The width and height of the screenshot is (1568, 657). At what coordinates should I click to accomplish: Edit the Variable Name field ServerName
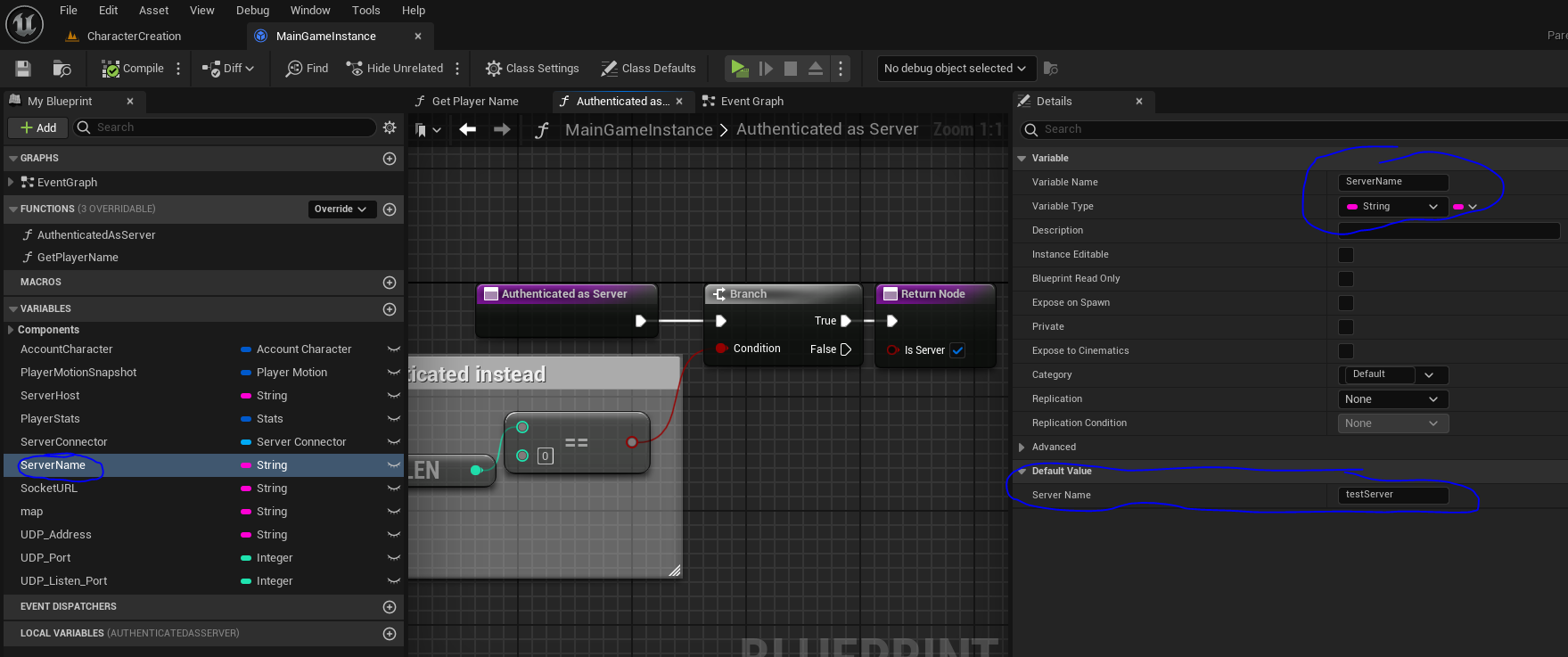[1393, 182]
